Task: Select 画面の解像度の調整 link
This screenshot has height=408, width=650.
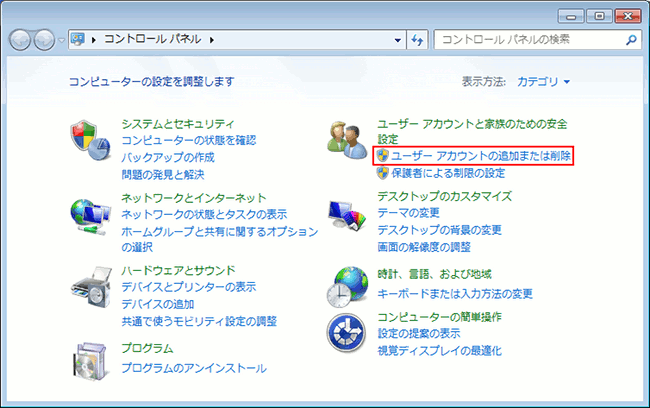Action: tap(438, 247)
